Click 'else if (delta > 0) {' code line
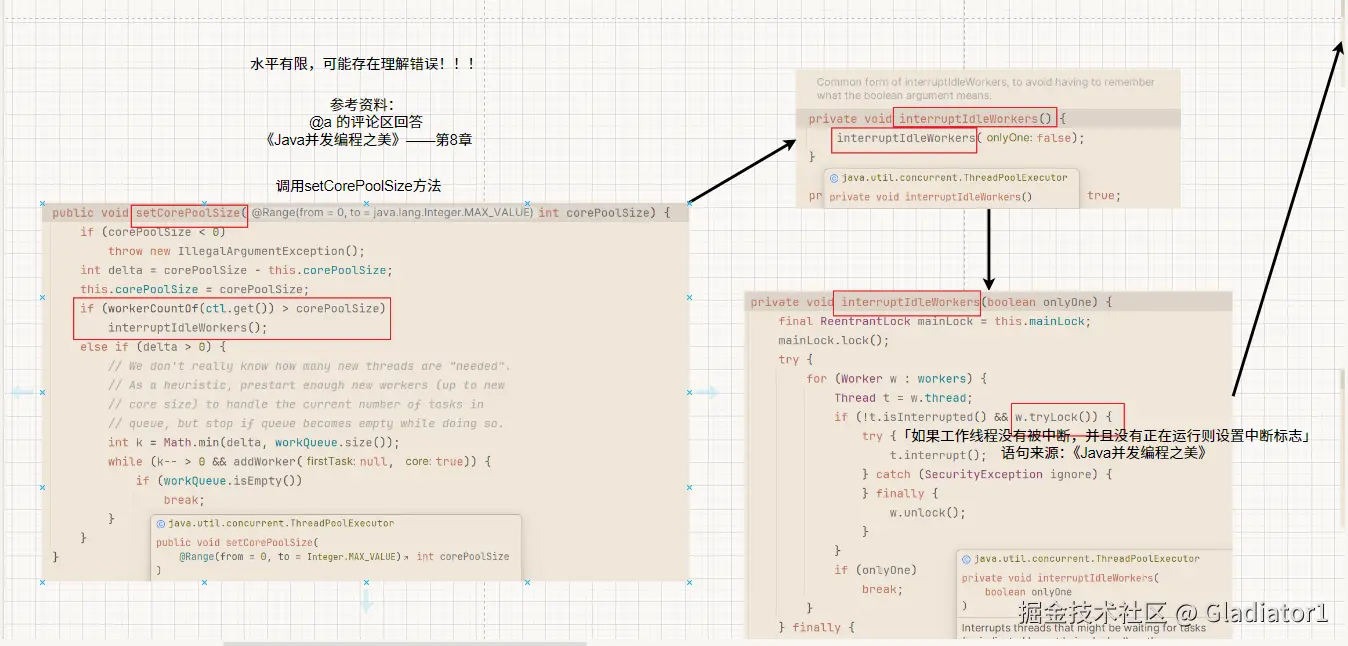The height and width of the screenshot is (646, 1348). 154,347
